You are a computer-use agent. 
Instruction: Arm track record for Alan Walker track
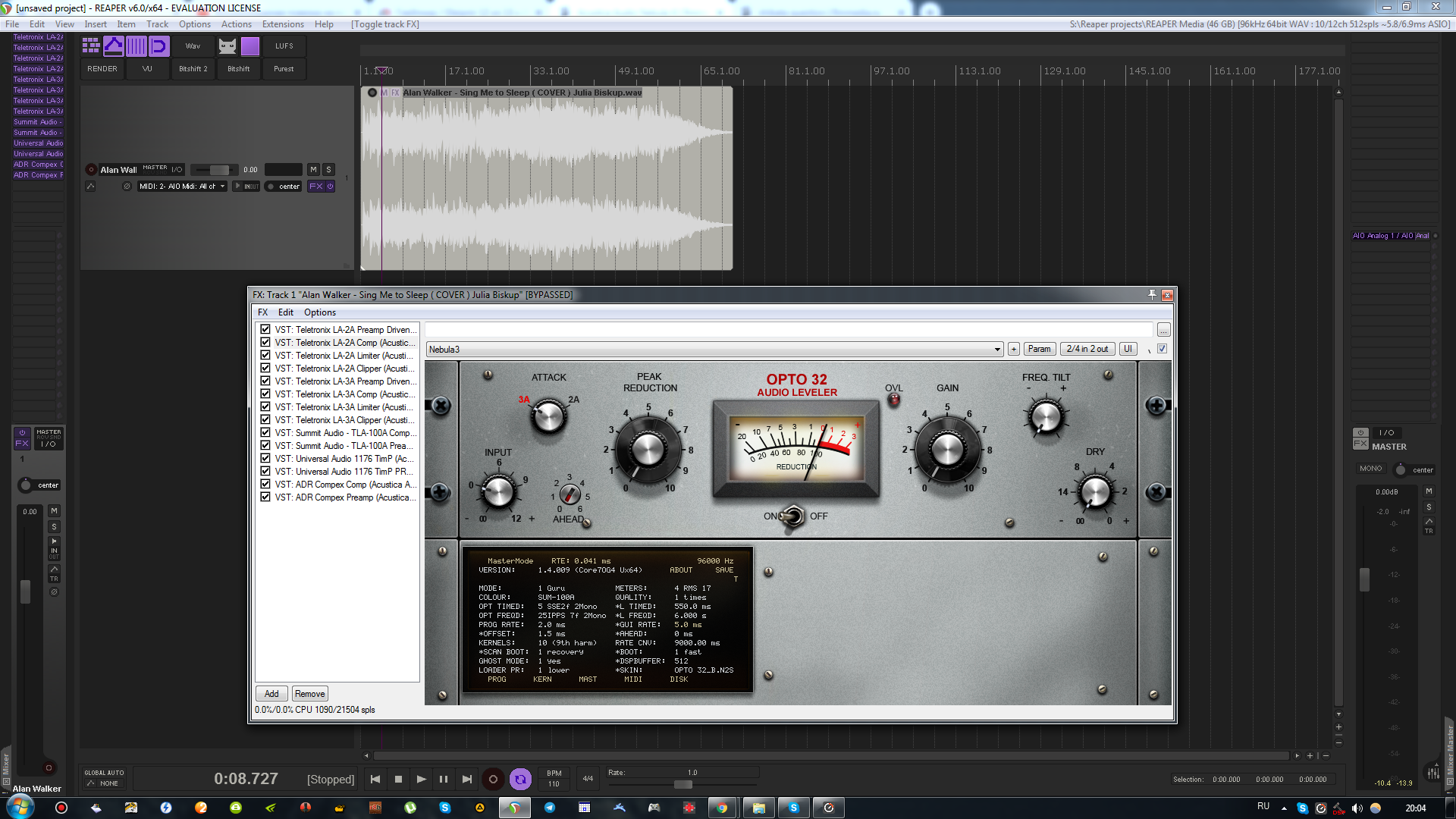pos(91,170)
